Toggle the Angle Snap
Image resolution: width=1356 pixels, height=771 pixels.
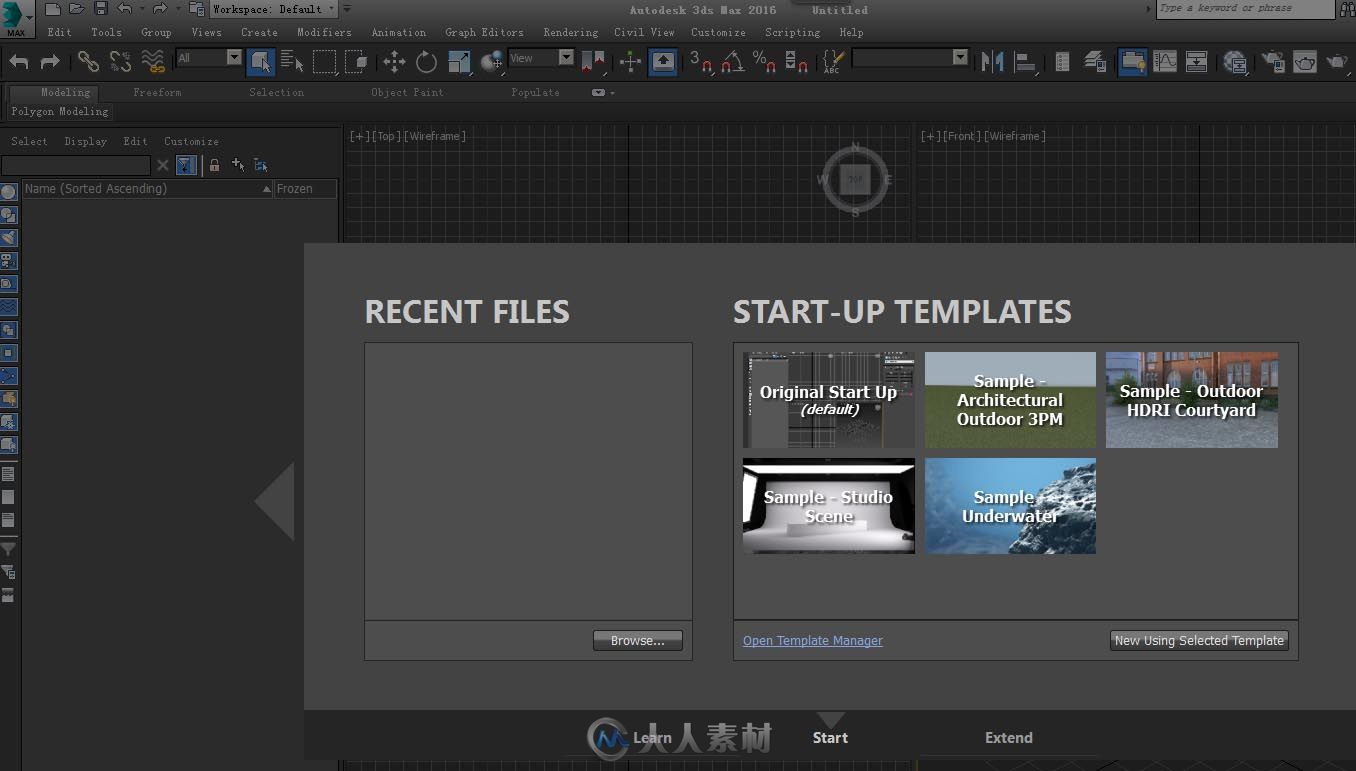(x=733, y=62)
